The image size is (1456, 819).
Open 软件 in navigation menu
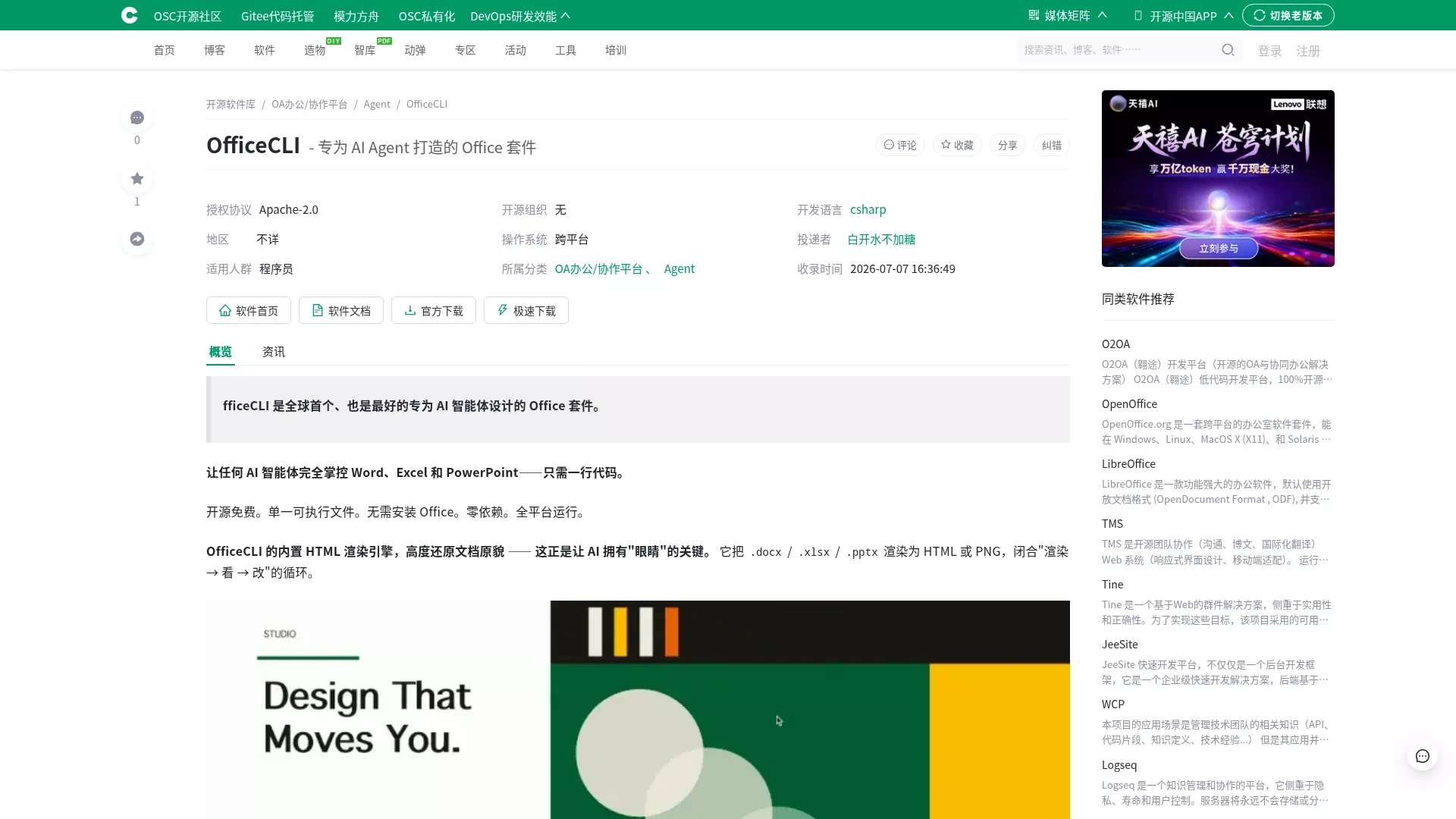pyautogui.click(x=265, y=50)
